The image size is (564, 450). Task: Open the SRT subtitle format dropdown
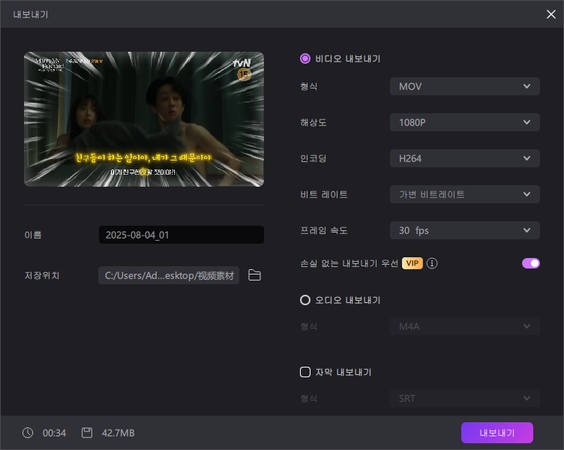click(465, 398)
